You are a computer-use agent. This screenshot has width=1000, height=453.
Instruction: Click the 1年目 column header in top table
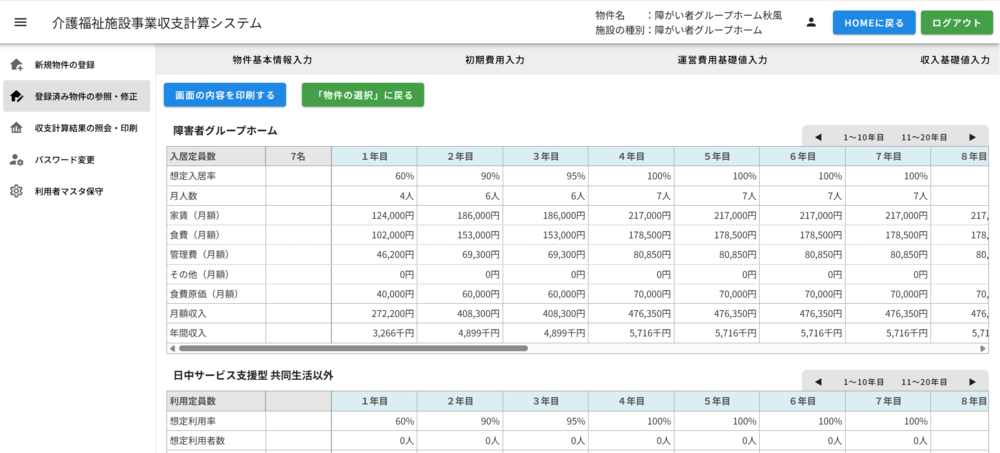click(x=374, y=156)
